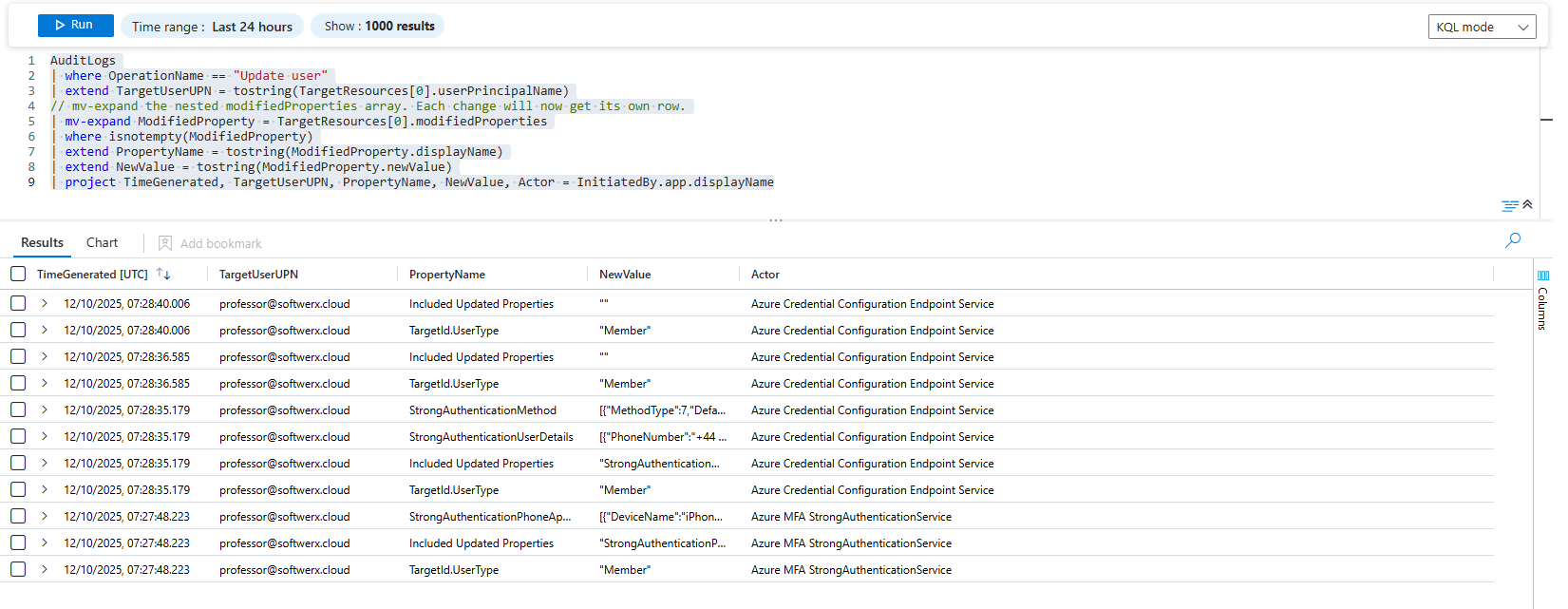1568x609 pixels.
Task: Expand the StrongAuthenticationUserDetails row
Action: [44, 436]
